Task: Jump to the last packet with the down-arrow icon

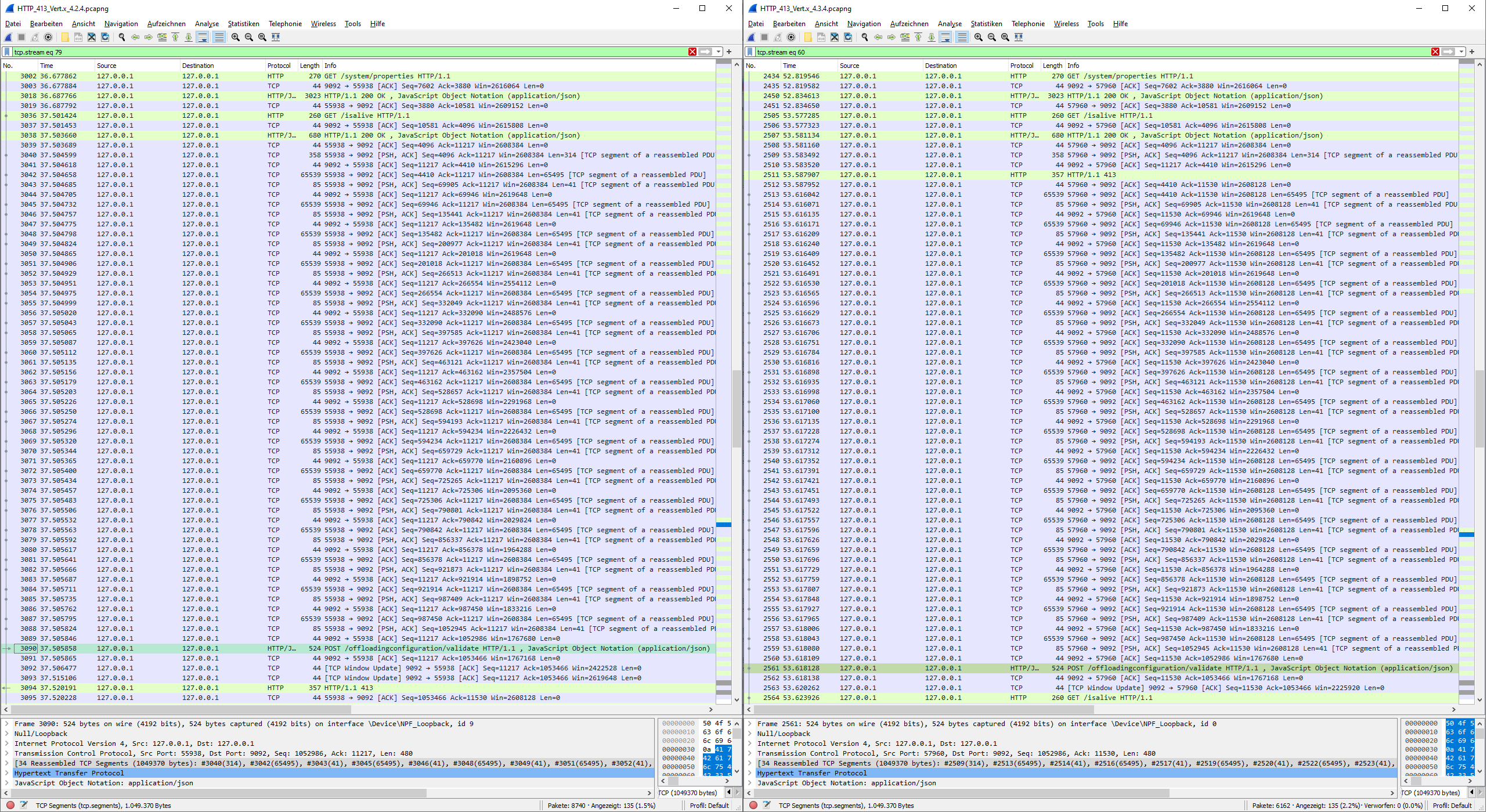Action: (189, 37)
